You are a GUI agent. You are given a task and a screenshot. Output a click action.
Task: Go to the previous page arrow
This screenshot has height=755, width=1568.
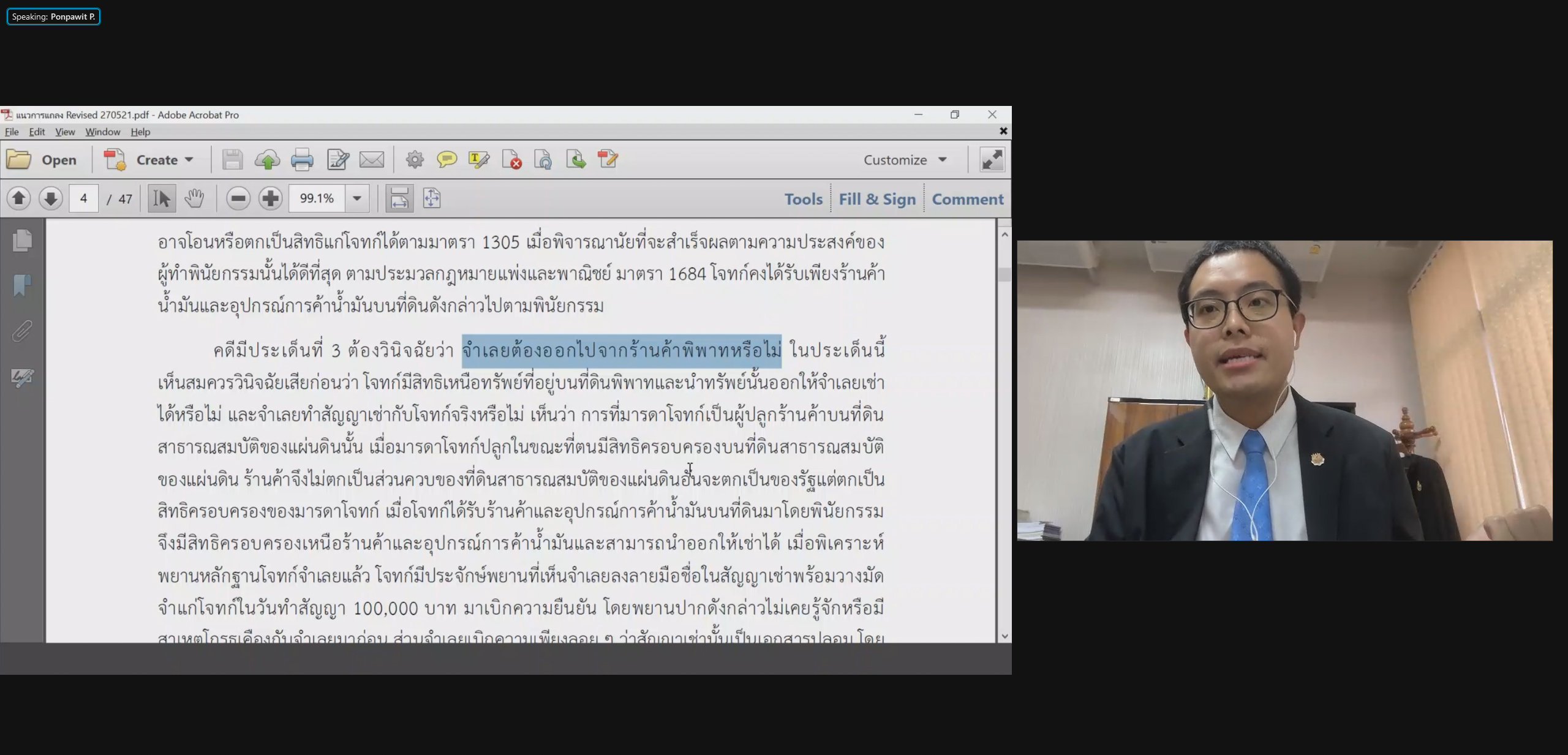[x=19, y=198]
